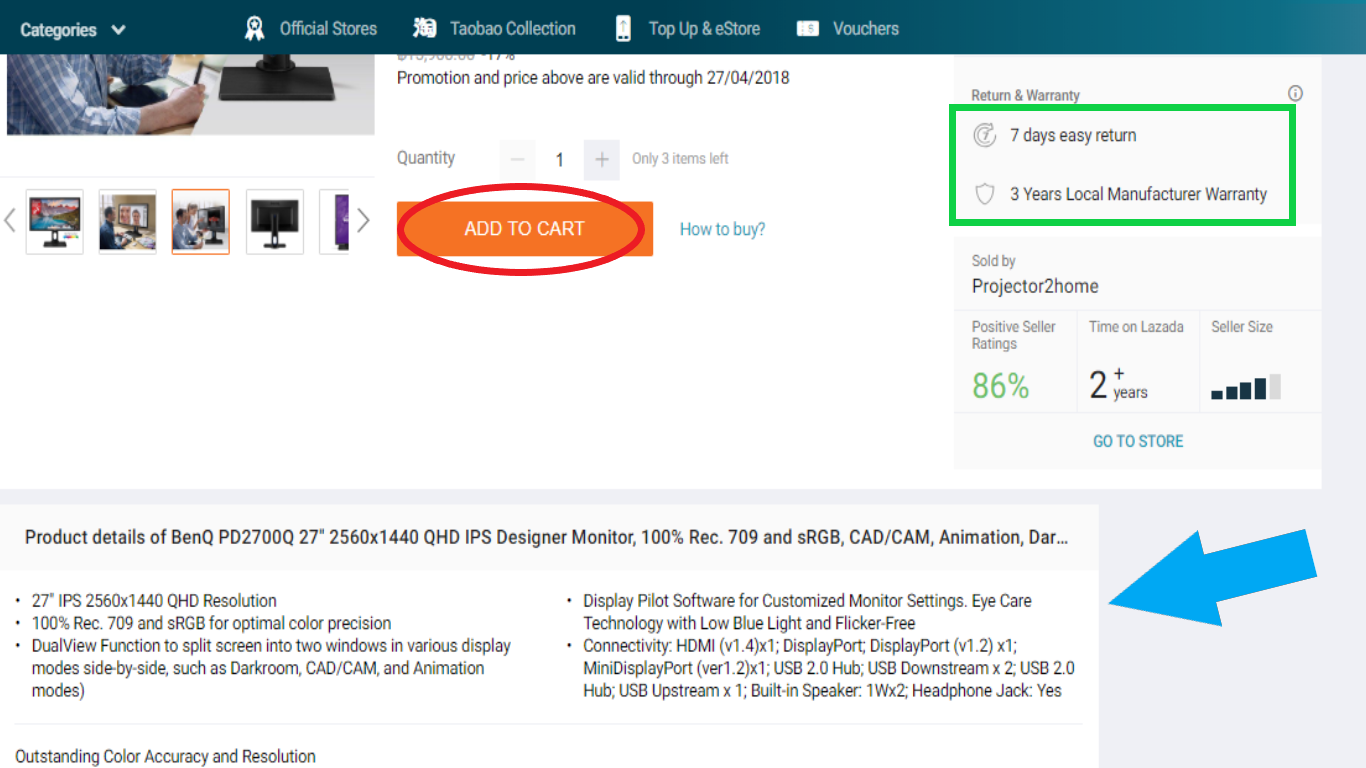Click 'Only 3 items left' stock text
1366x768 pixels.
[680, 158]
